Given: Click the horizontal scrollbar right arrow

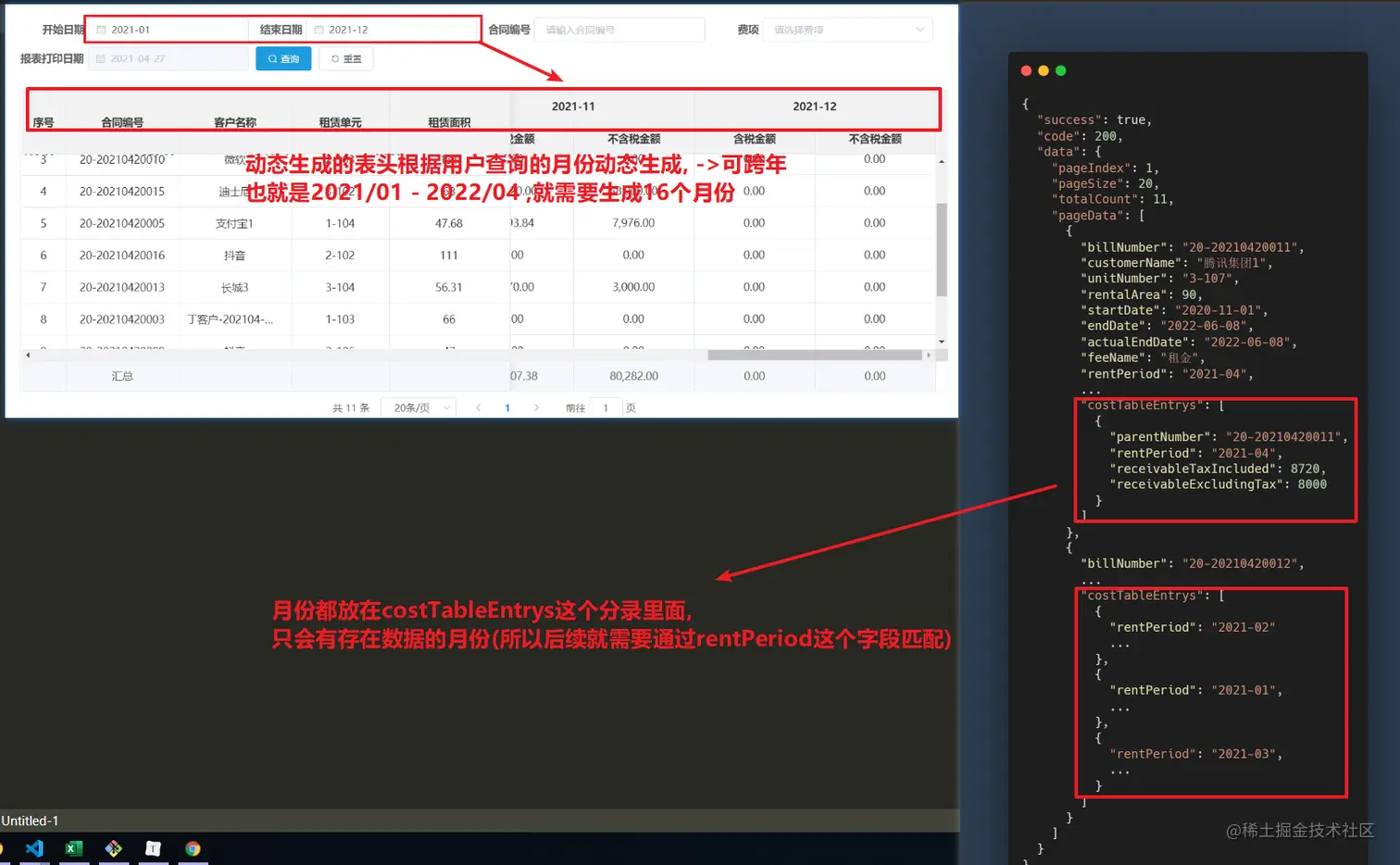Looking at the screenshot, I should coord(929,355).
